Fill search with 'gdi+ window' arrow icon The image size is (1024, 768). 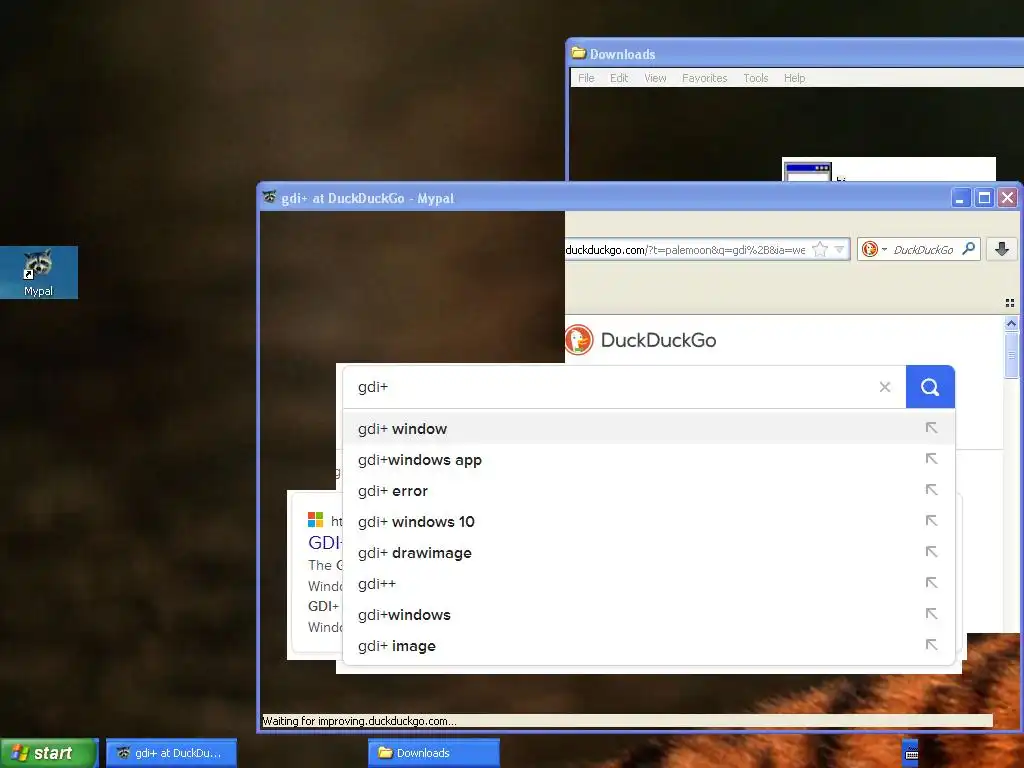[931, 428]
